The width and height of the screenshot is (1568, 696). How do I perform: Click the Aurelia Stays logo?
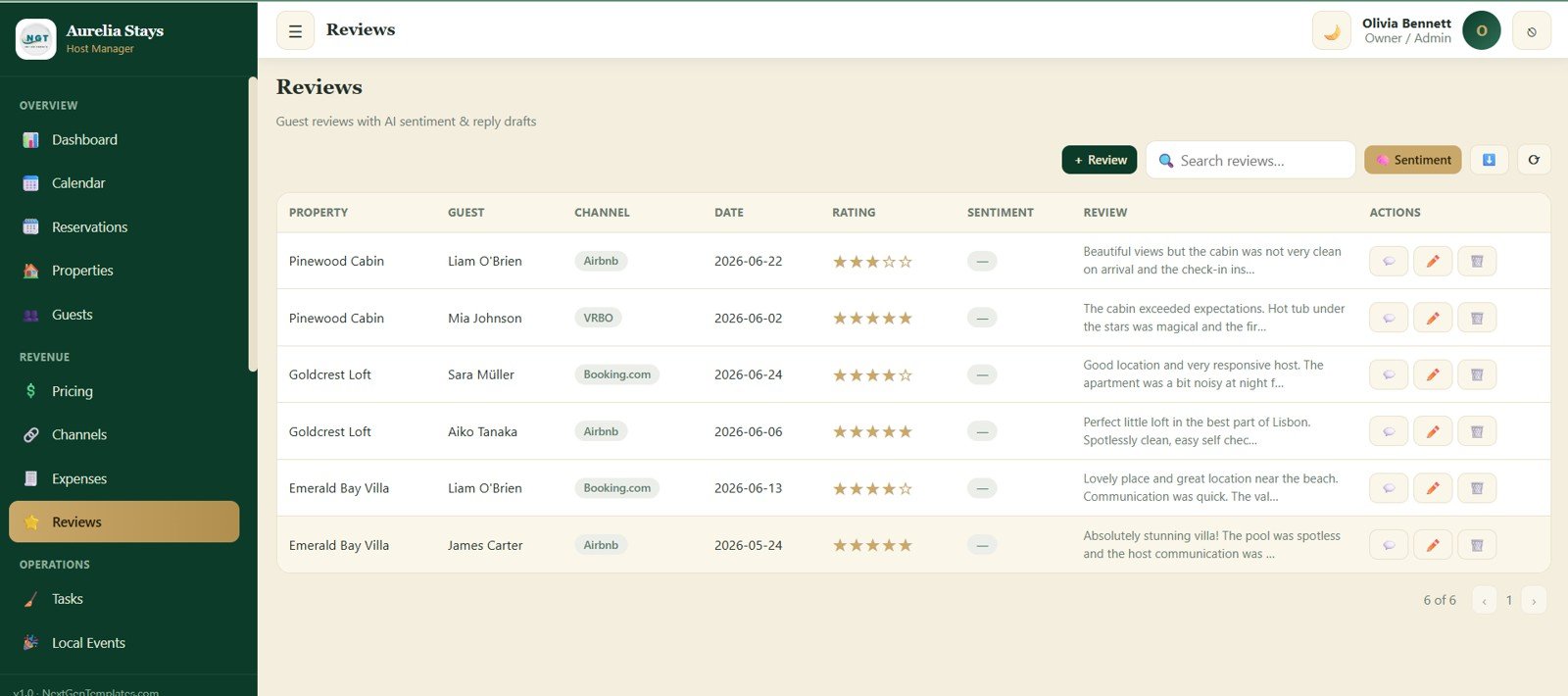point(36,39)
